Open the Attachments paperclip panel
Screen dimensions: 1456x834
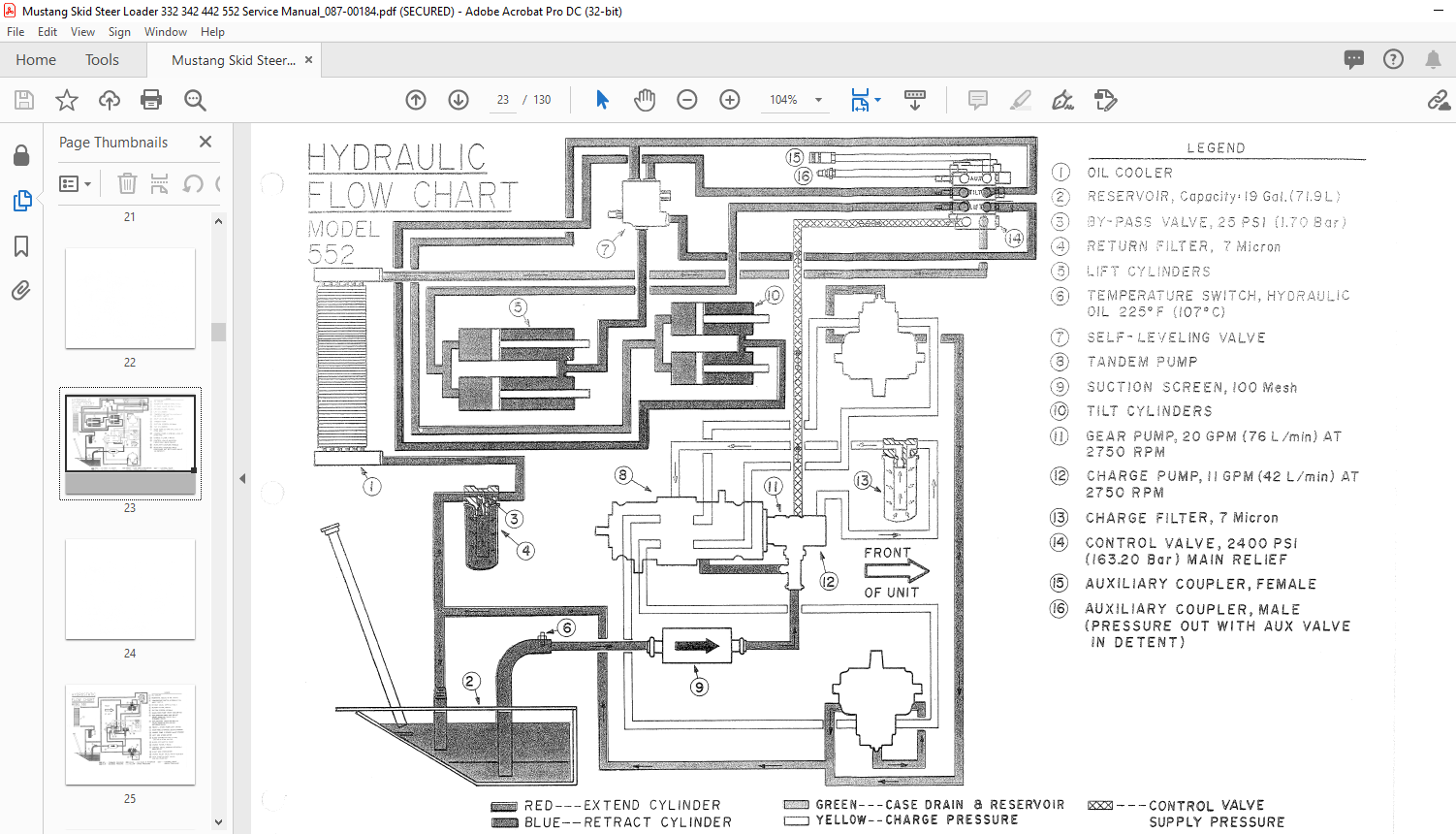pos(21,290)
